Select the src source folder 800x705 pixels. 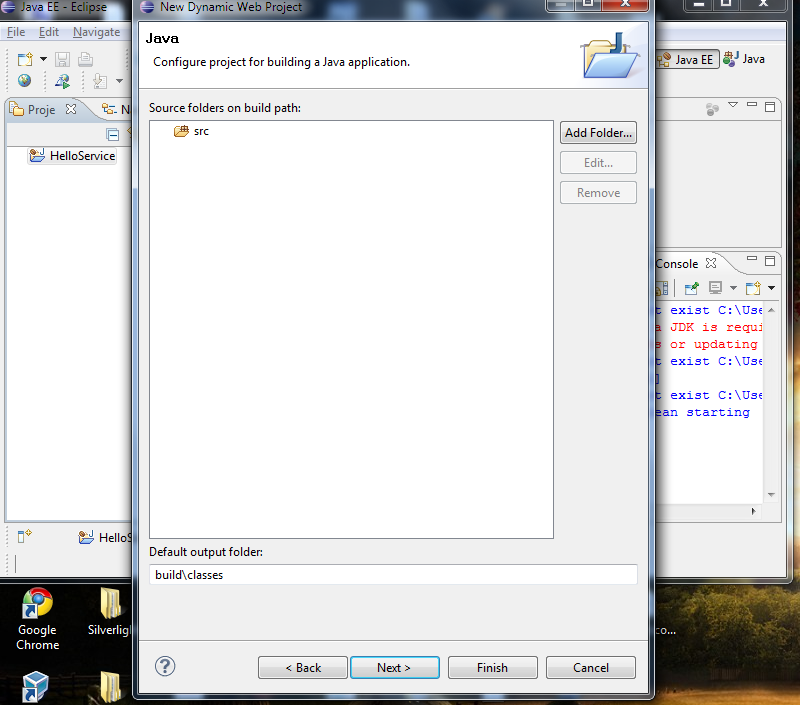click(x=191, y=131)
